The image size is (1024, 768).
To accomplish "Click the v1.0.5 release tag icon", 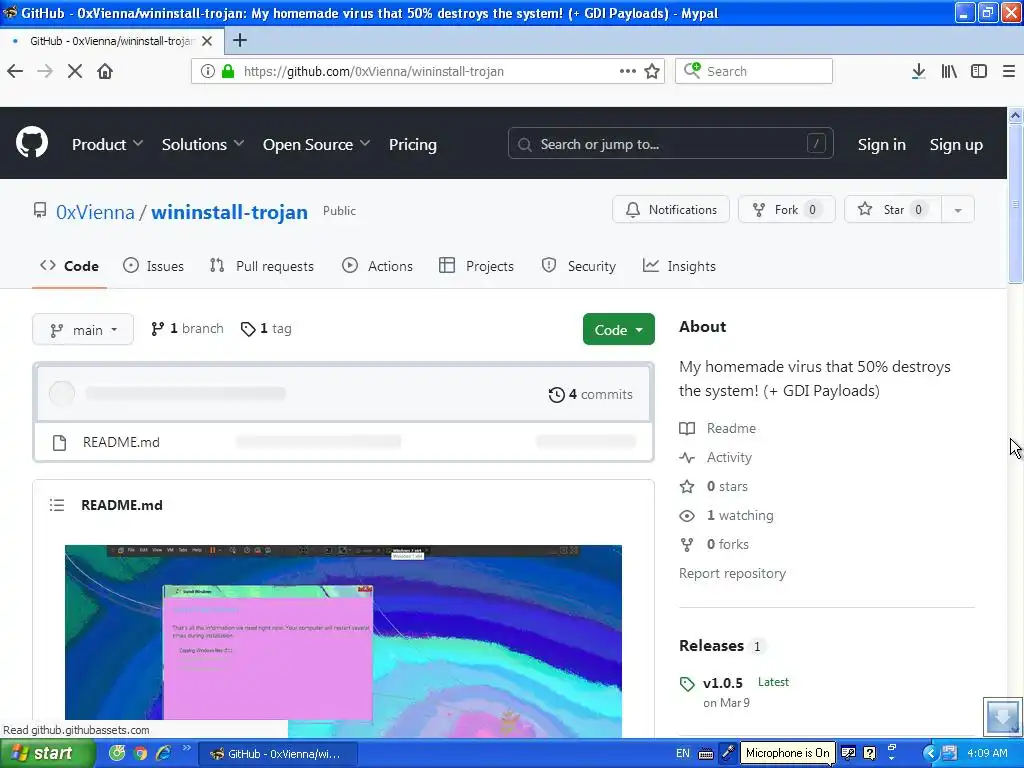I will (x=687, y=684).
